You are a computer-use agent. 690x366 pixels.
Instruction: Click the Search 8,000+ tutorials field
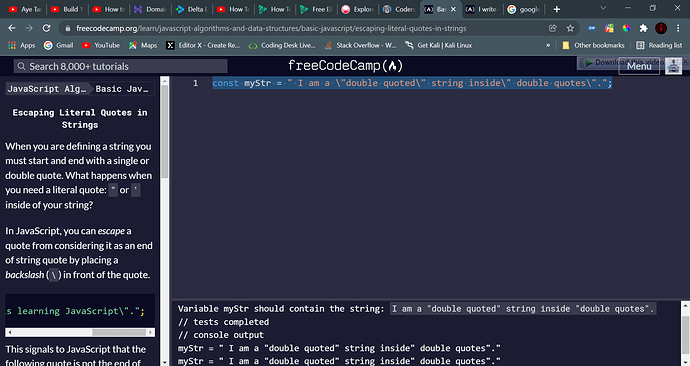pyautogui.click(x=120, y=66)
